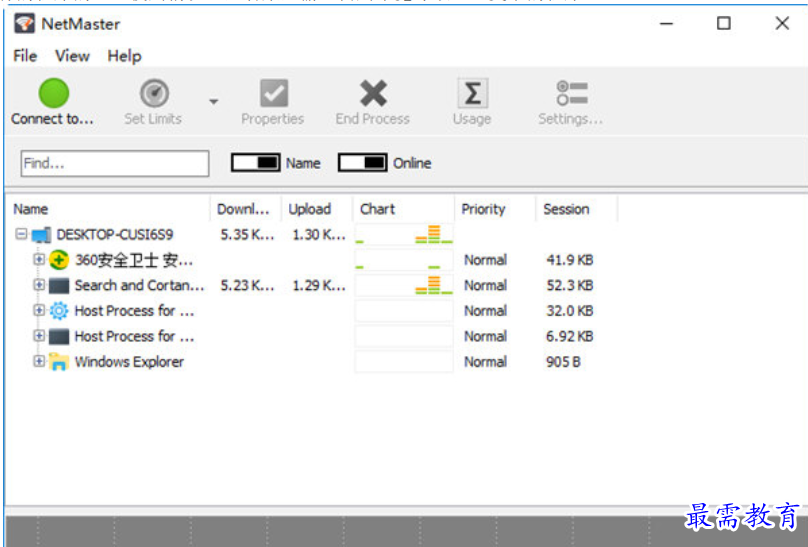Click the DESKTOP-CUSI6S9 traffic chart
Viewport: 808px width, 547px height.
pyautogui.click(x=404, y=234)
